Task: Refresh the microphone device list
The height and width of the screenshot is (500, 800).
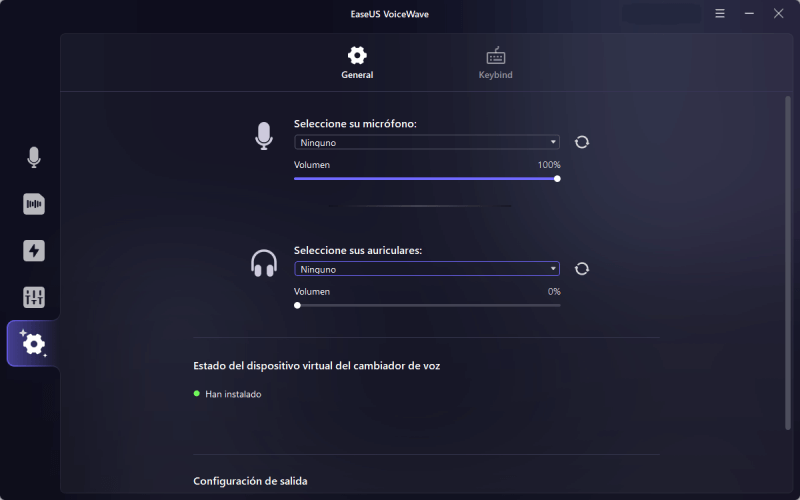Action: [x=582, y=142]
